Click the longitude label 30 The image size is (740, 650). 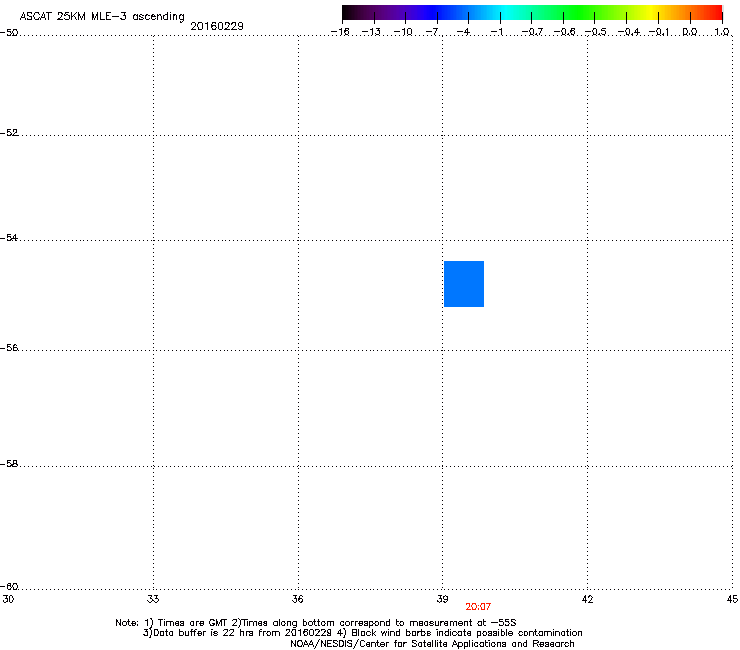pos(8,599)
